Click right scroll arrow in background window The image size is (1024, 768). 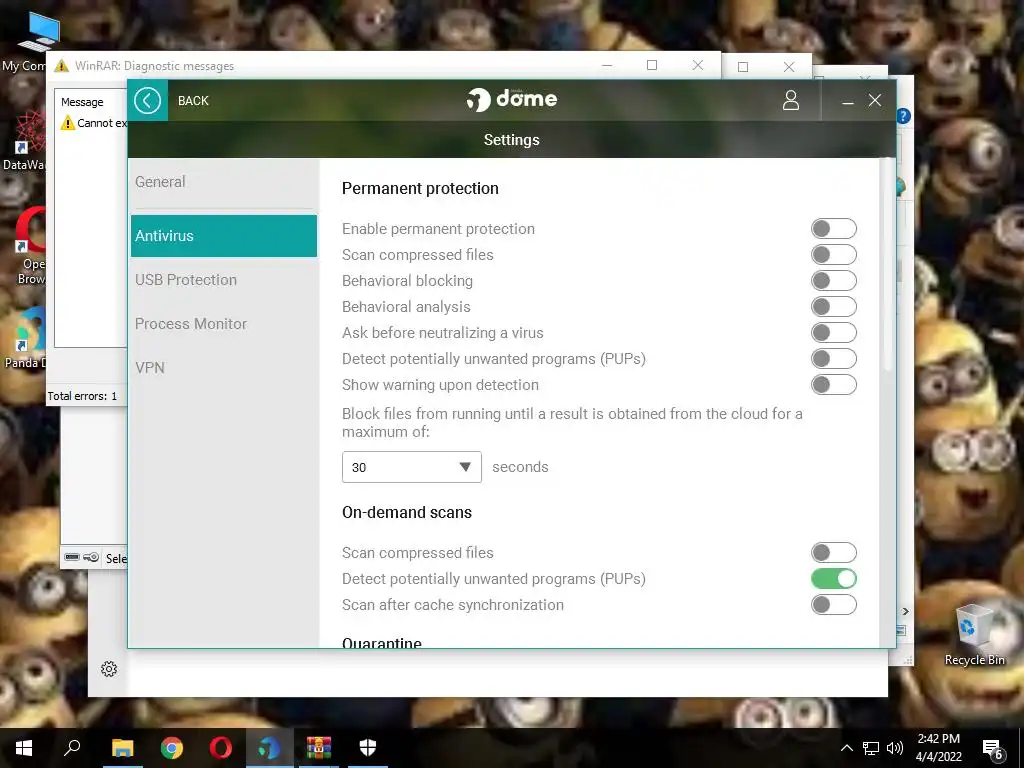point(905,611)
